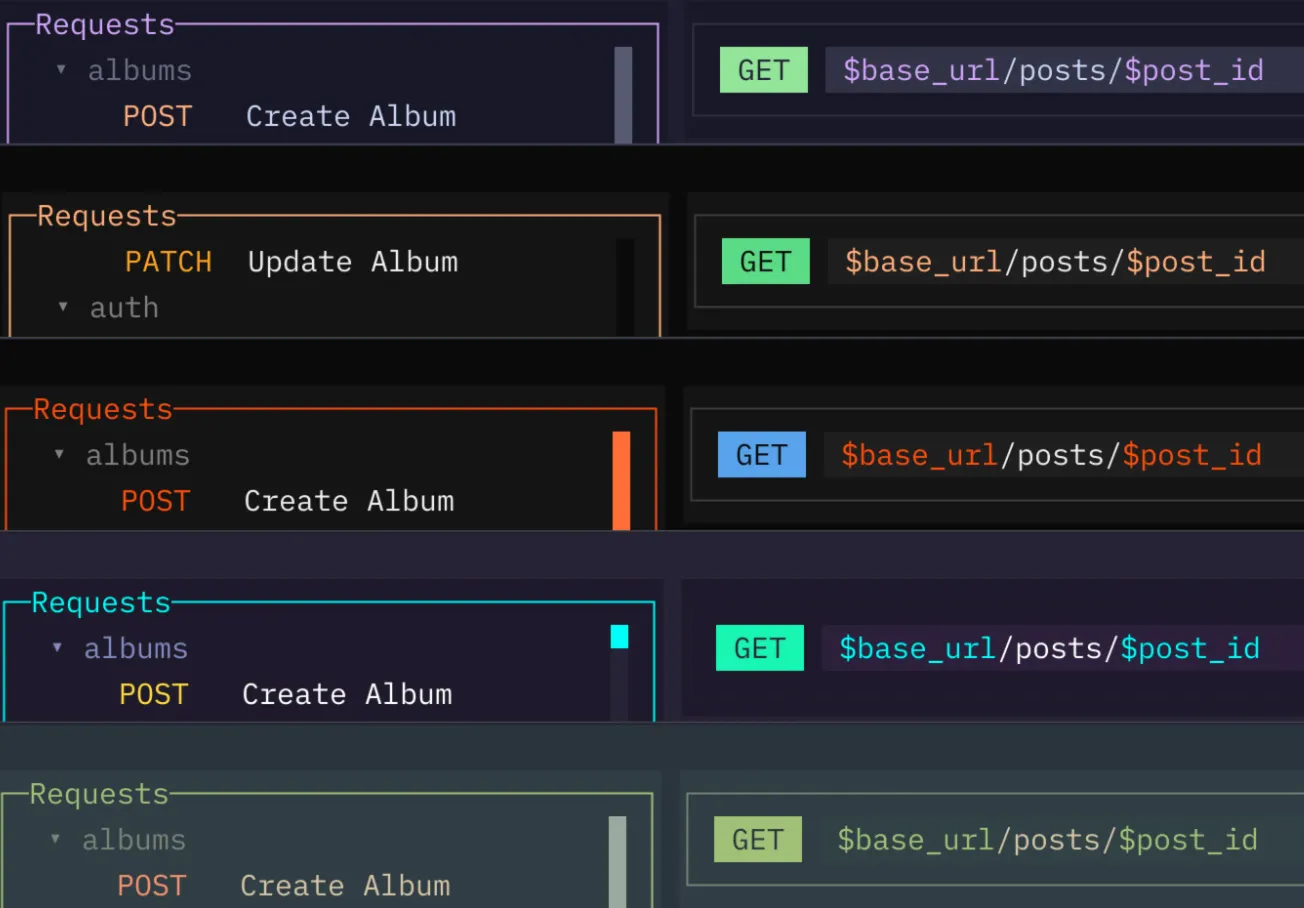
Task: Collapse albums folder in green-bordered Requests panel
Action: click(x=55, y=839)
